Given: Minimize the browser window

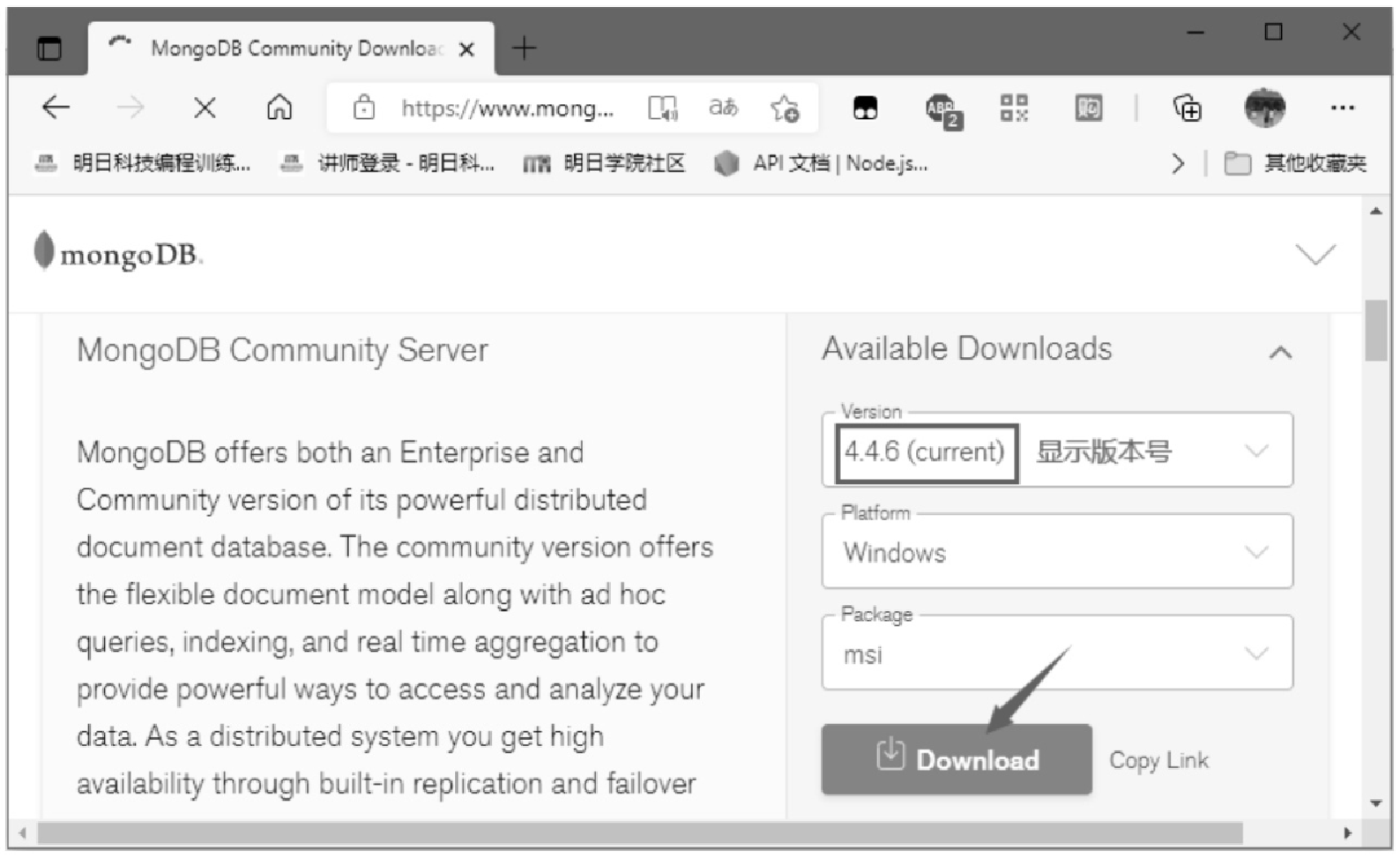Looking at the screenshot, I should click(1195, 33).
